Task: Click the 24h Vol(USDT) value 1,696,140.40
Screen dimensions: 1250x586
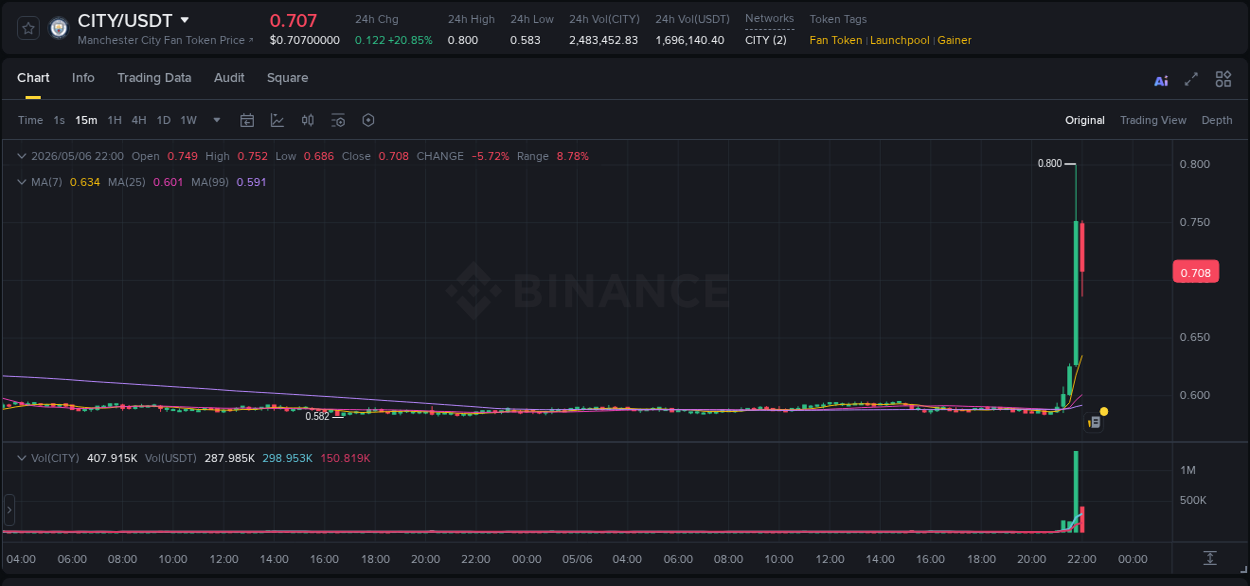Action: pyautogui.click(x=690, y=40)
